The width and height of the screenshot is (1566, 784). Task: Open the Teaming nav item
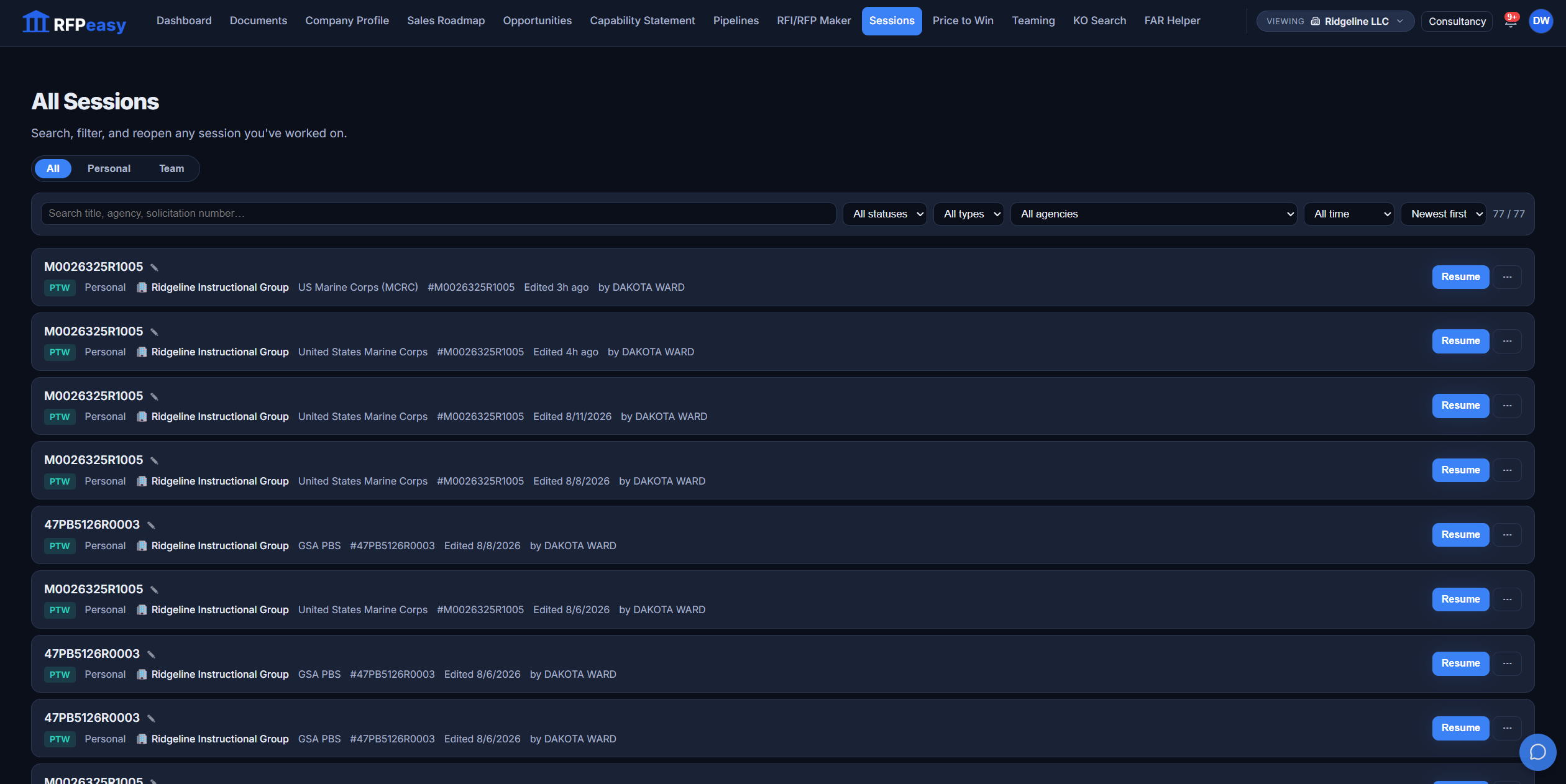click(x=1033, y=21)
